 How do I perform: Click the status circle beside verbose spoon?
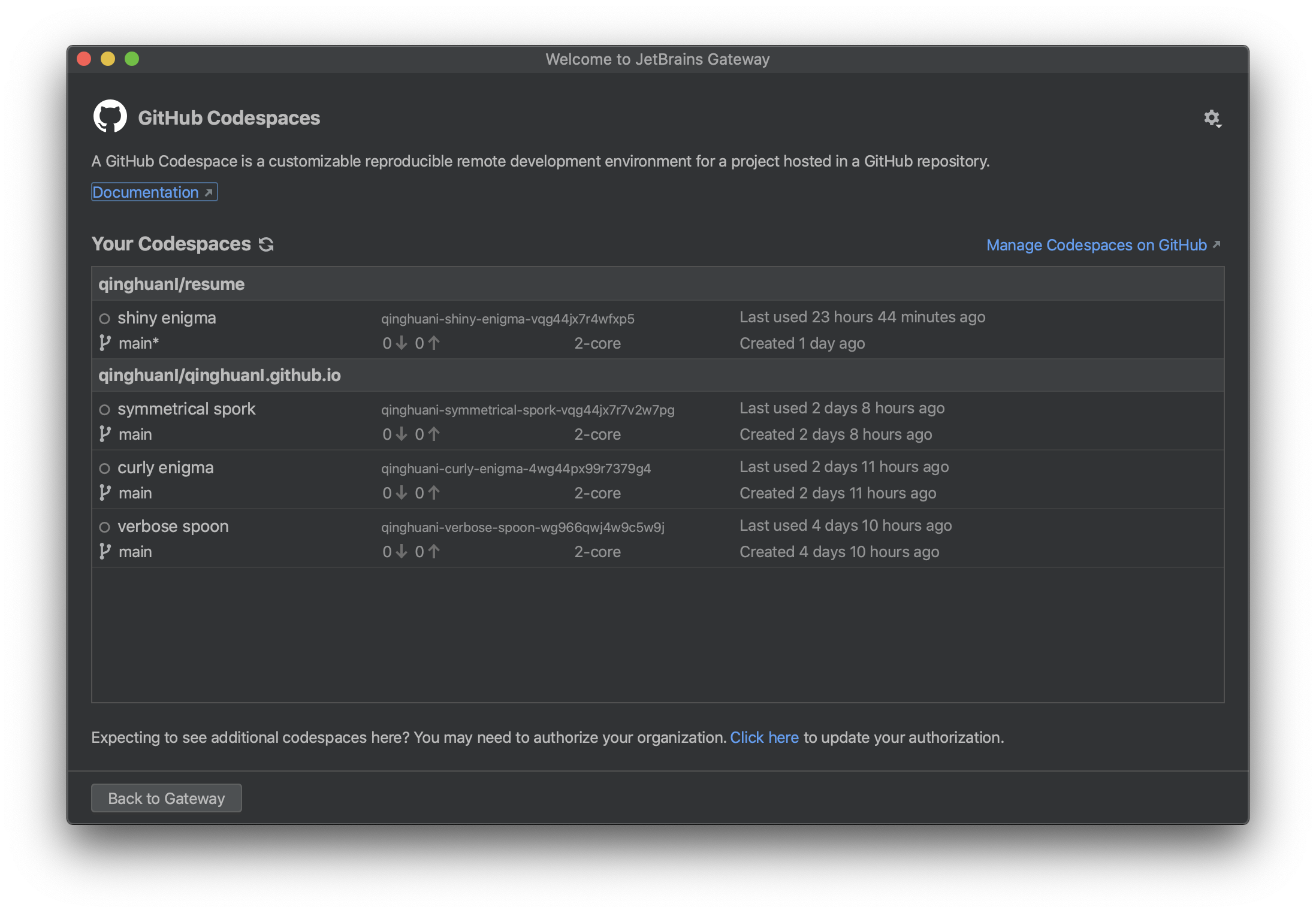[105, 527]
